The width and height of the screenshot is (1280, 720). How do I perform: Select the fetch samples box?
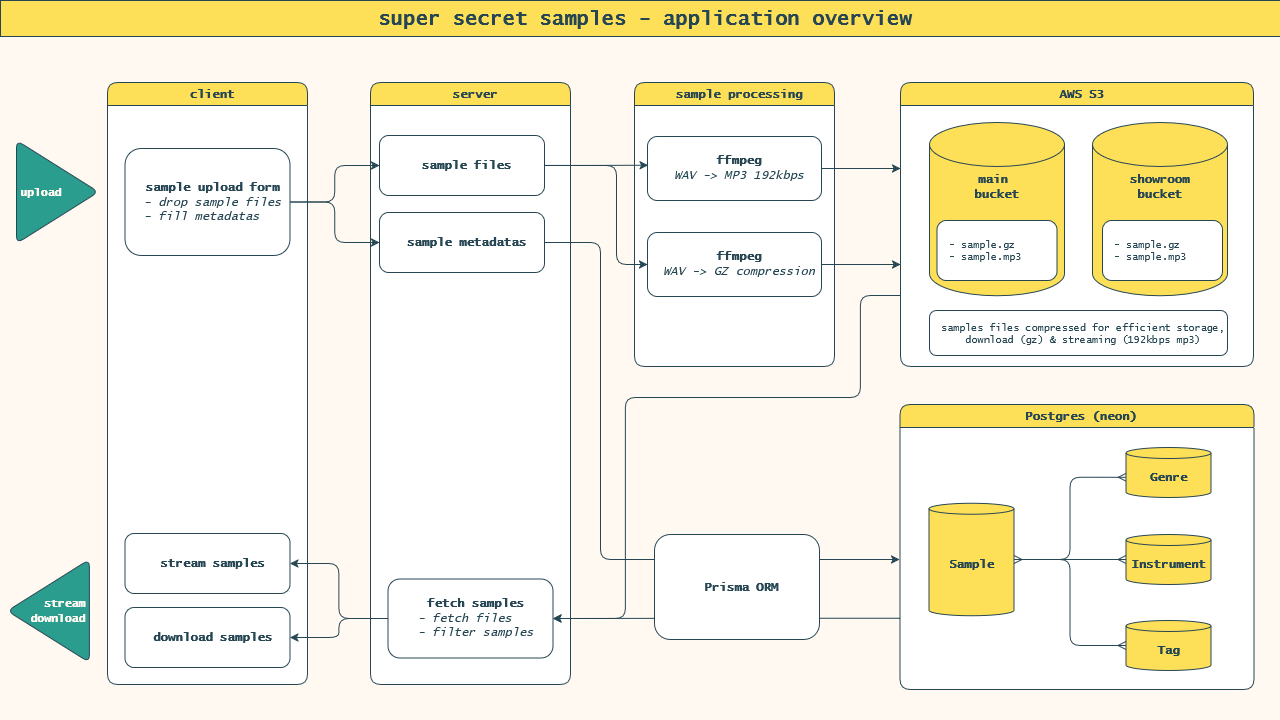pyautogui.click(x=471, y=618)
